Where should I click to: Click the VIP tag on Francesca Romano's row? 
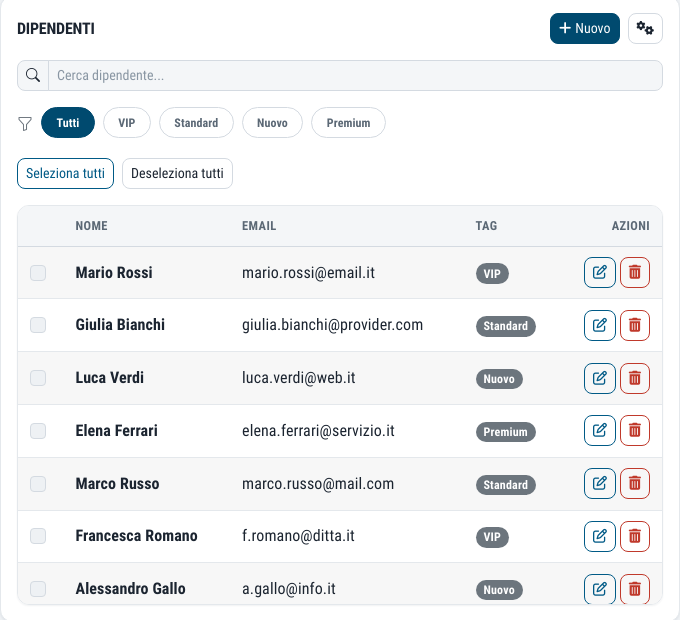click(492, 537)
